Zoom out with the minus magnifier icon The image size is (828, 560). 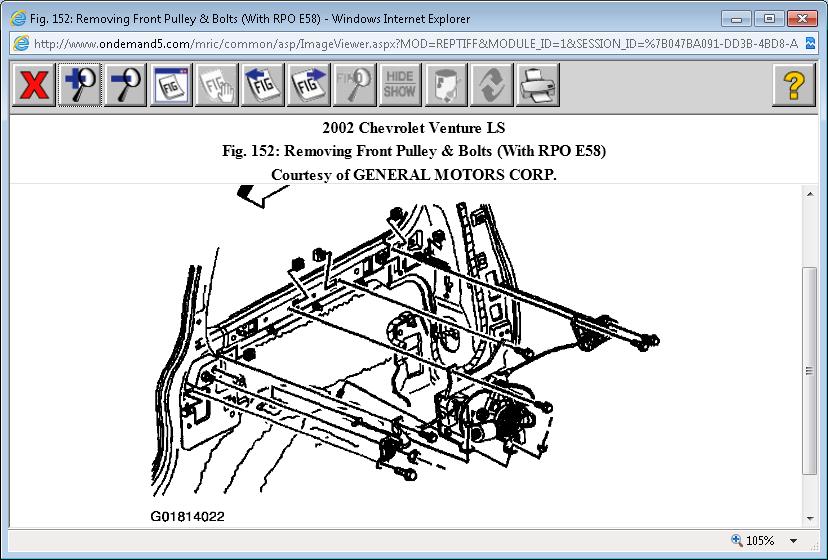coord(125,85)
